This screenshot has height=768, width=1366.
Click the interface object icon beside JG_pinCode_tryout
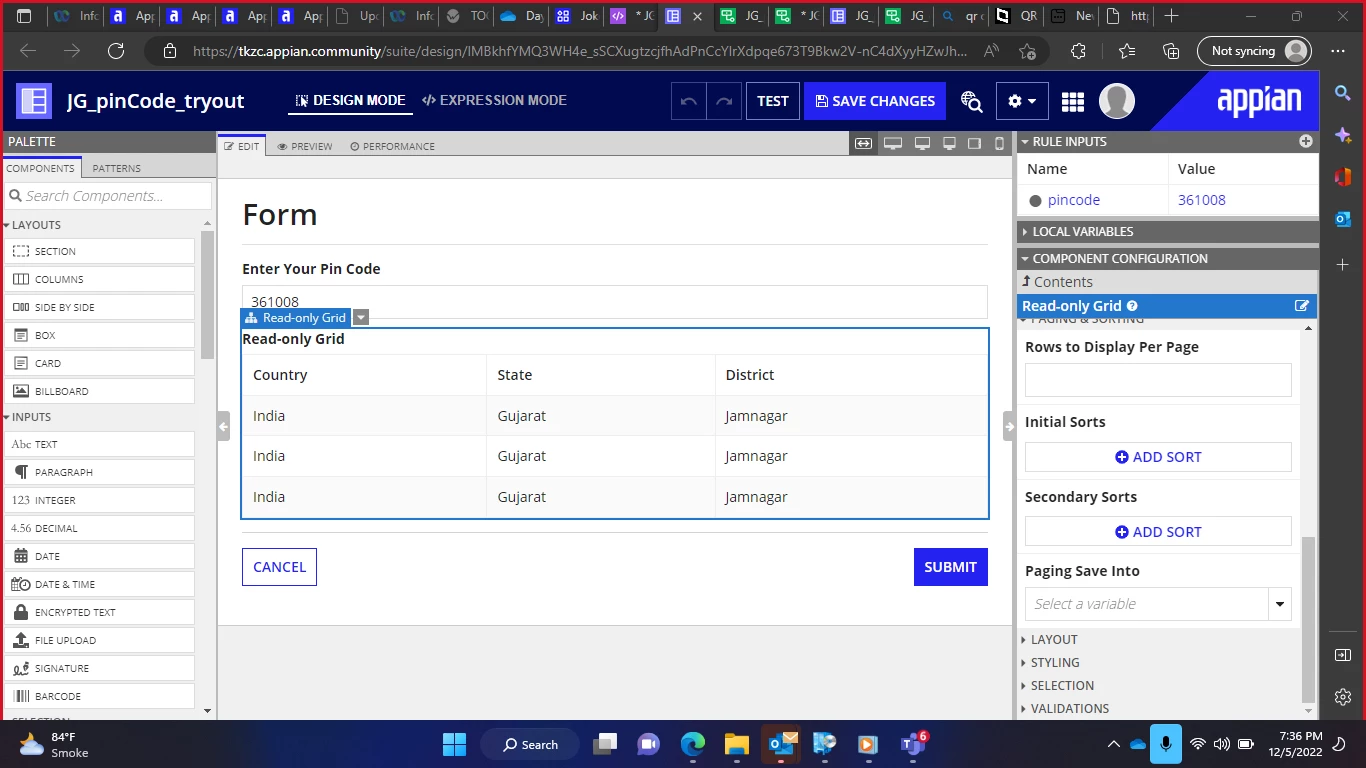point(34,101)
